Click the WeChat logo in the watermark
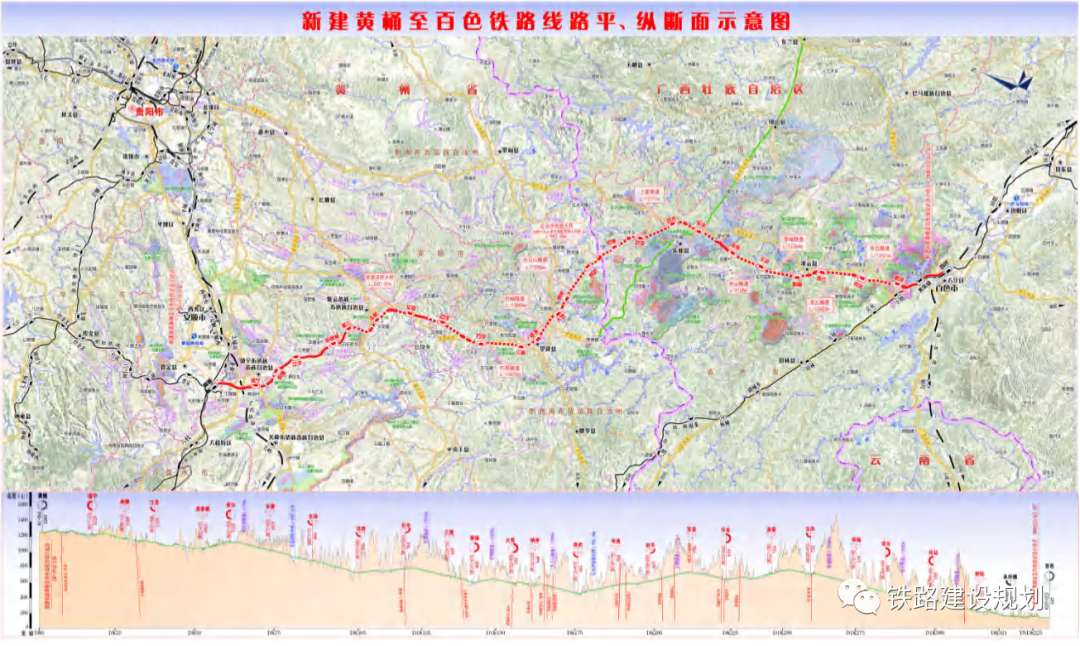This screenshot has width=1080, height=646. [856, 597]
